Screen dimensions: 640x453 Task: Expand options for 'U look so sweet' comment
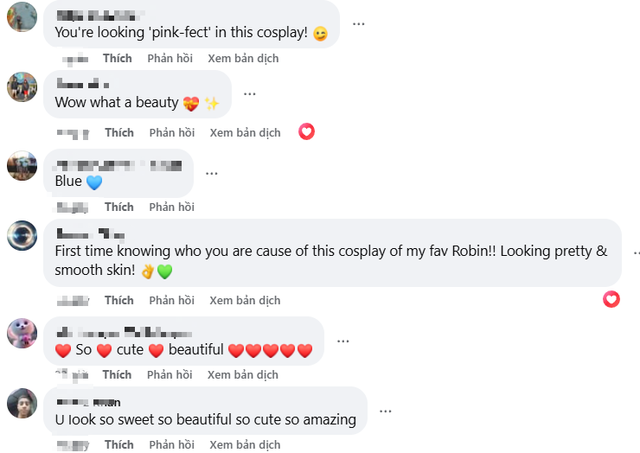click(385, 410)
